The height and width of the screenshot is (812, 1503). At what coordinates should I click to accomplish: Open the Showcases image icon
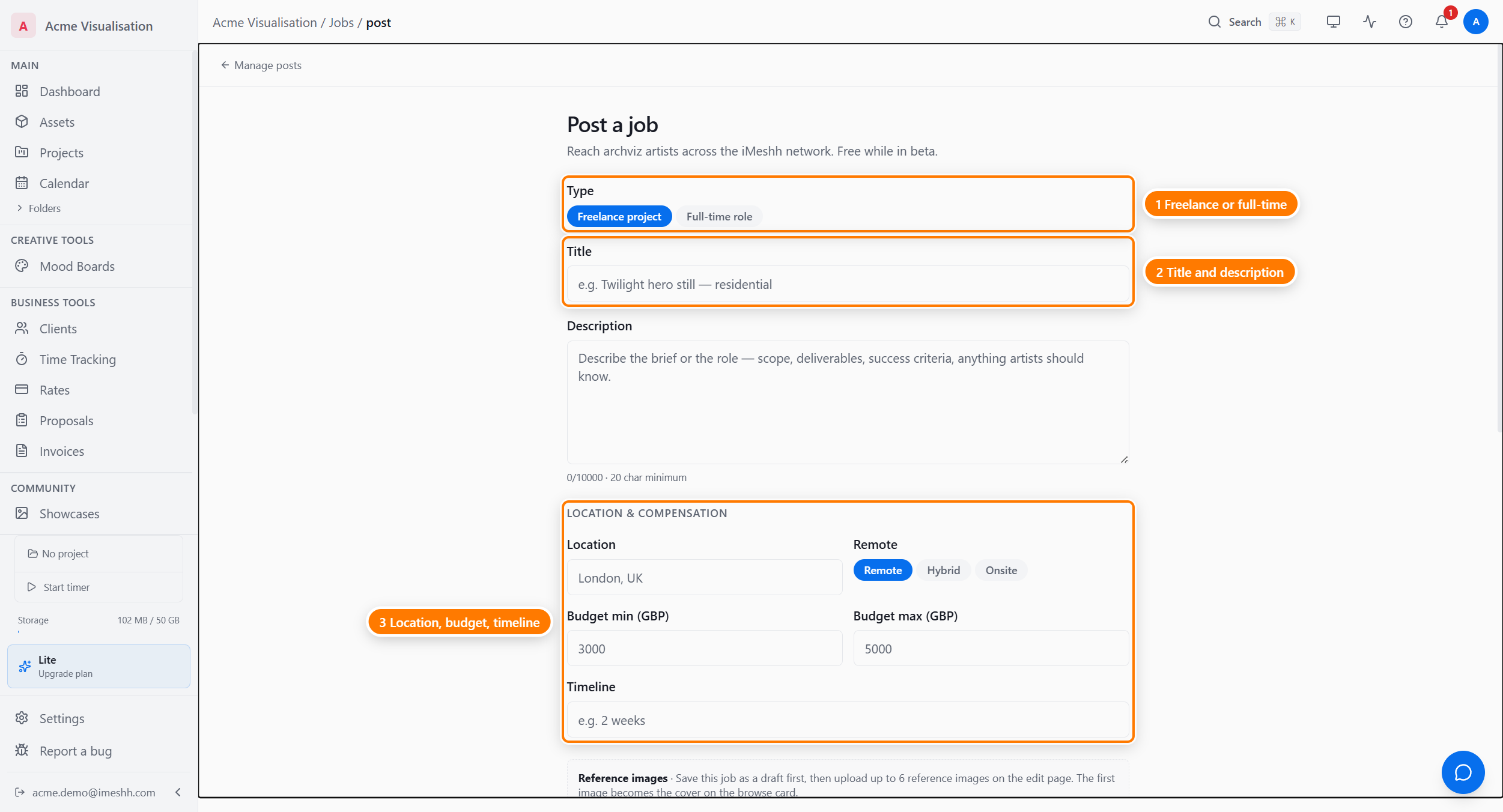tap(22, 514)
